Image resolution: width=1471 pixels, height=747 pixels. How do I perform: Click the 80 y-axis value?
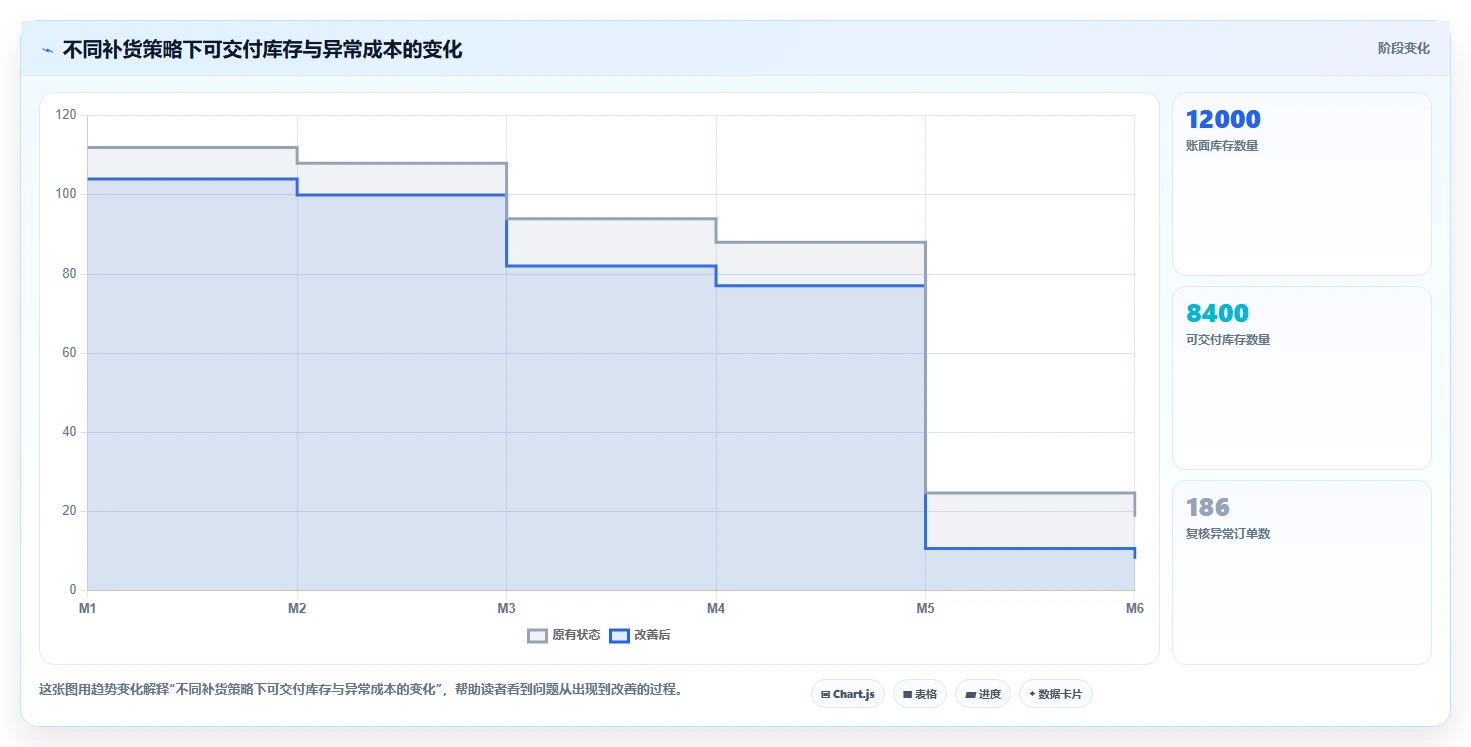[69, 274]
